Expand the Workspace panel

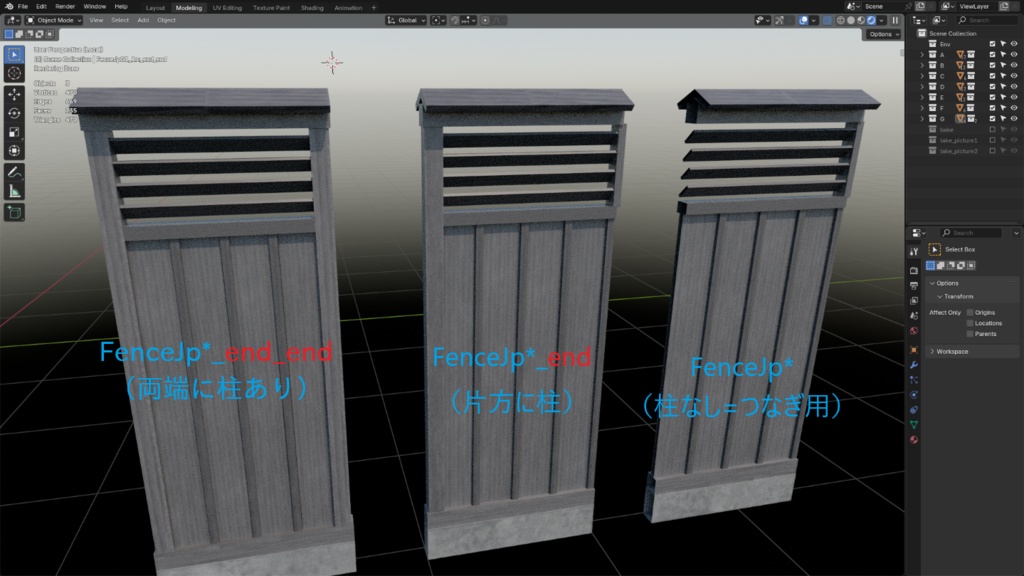pyautogui.click(x=933, y=351)
